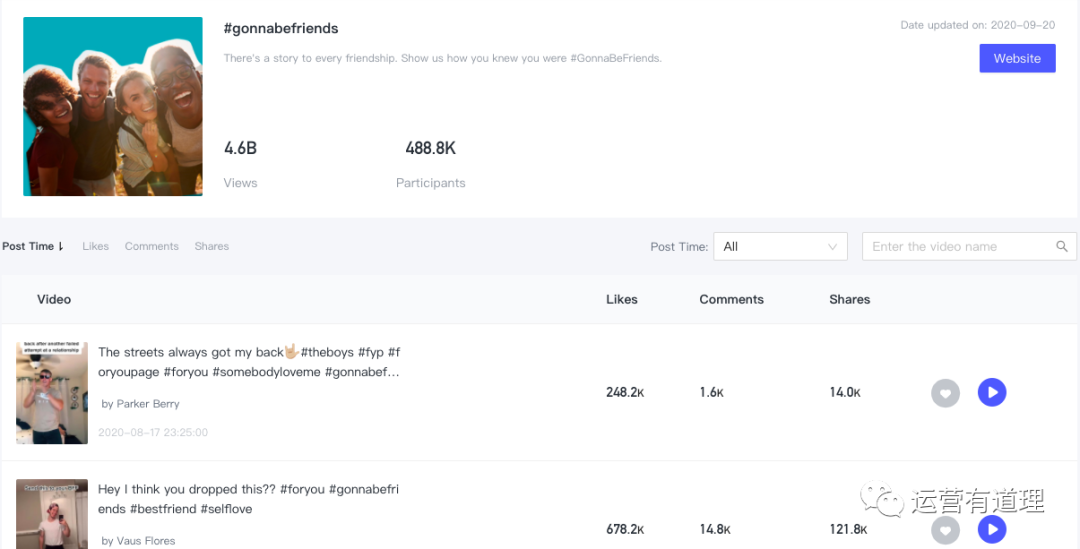Open Vaus Flores video thumbnail
This screenshot has width=1080, height=549.
click(x=52, y=514)
